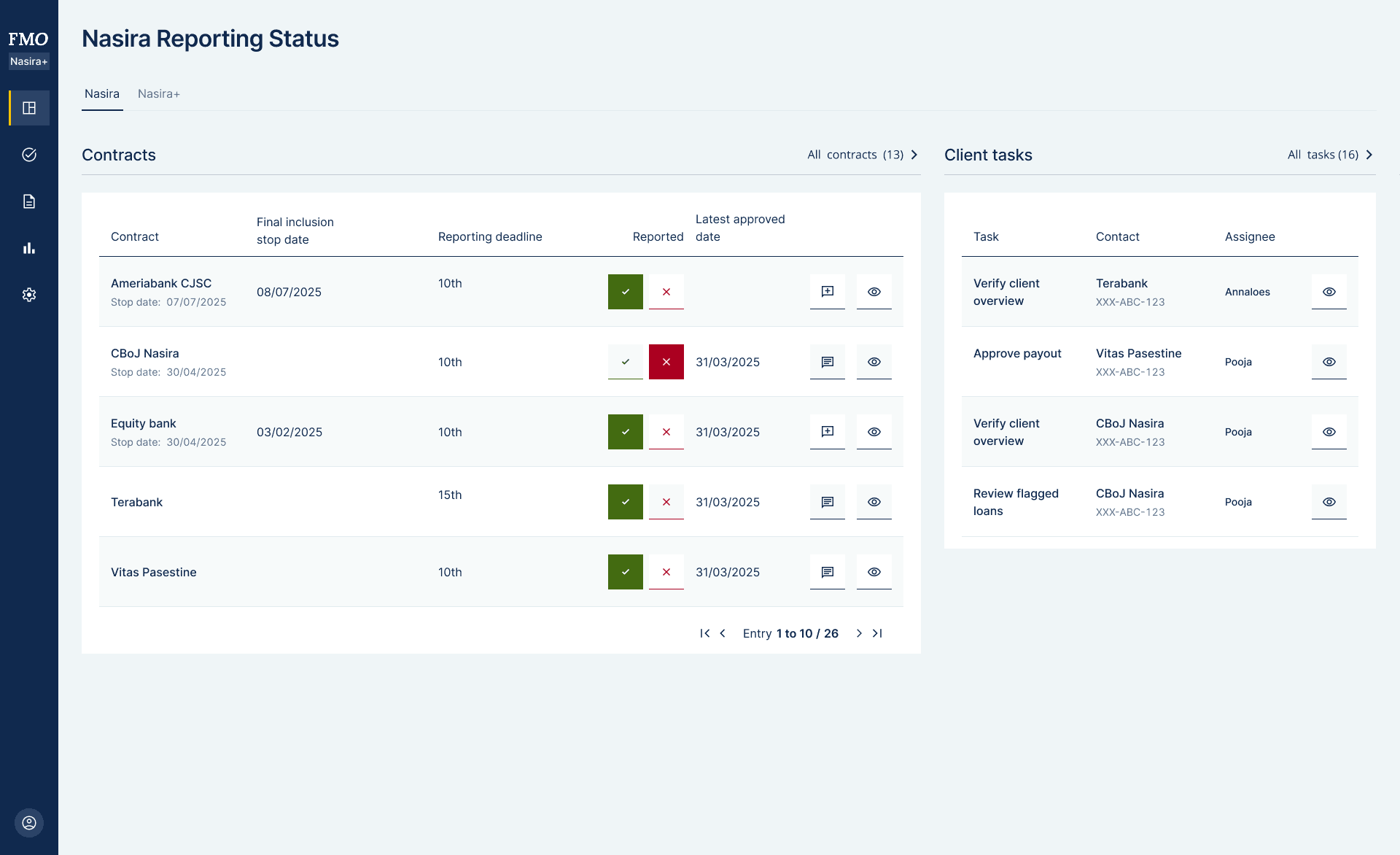Screen dimensions: 1400x855
Task: Open the bar chart analytics sidebar icon
Action: point(29,248)
